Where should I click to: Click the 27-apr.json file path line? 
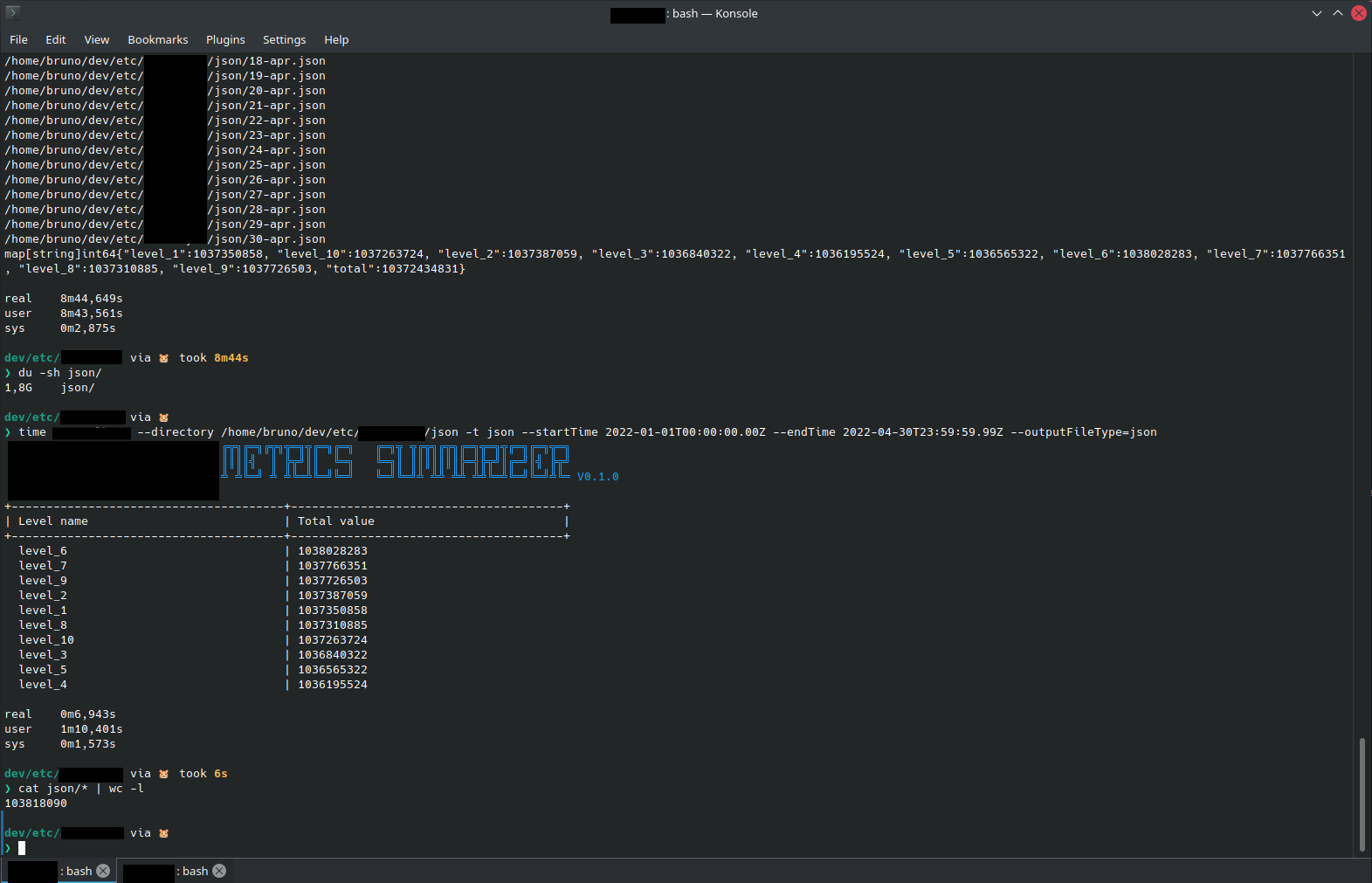165,195
